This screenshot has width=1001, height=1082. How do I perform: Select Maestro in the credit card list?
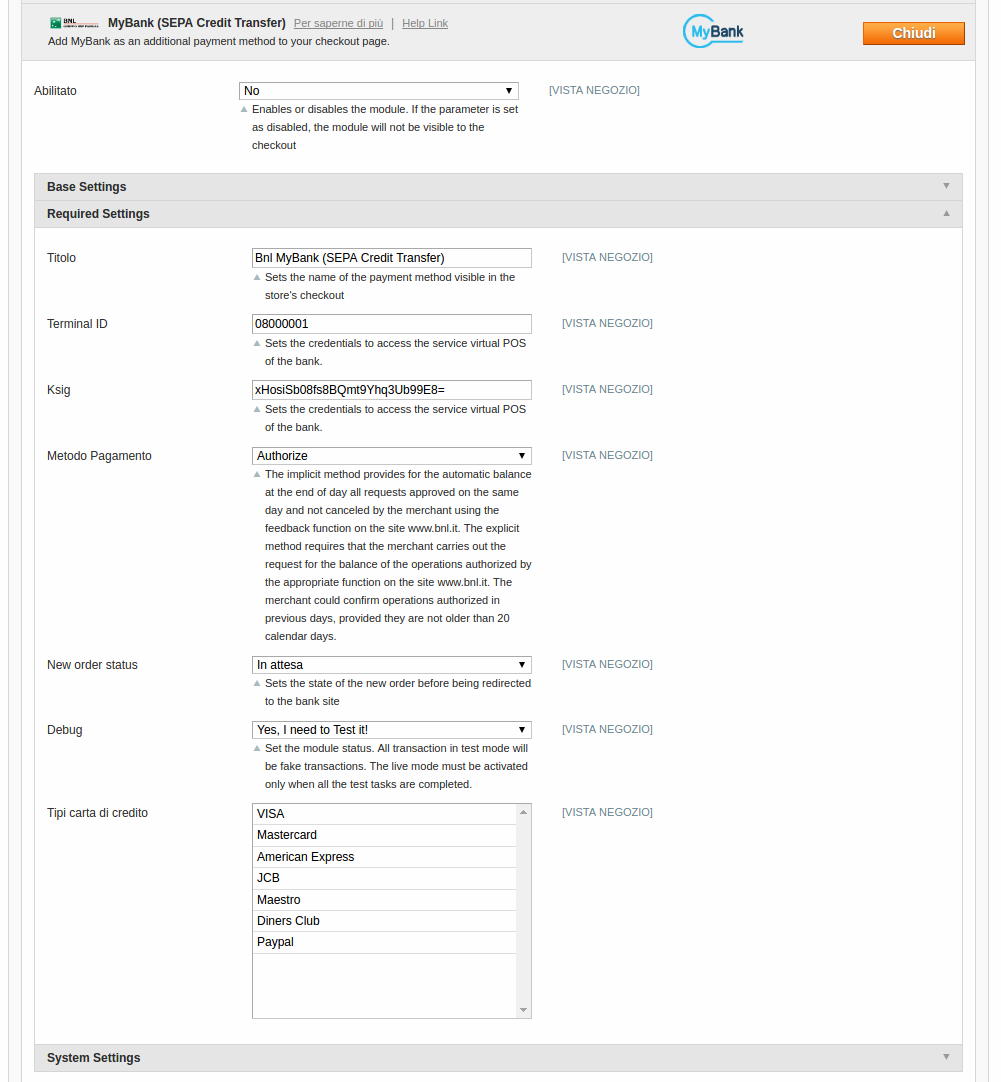tap(384, 900)
